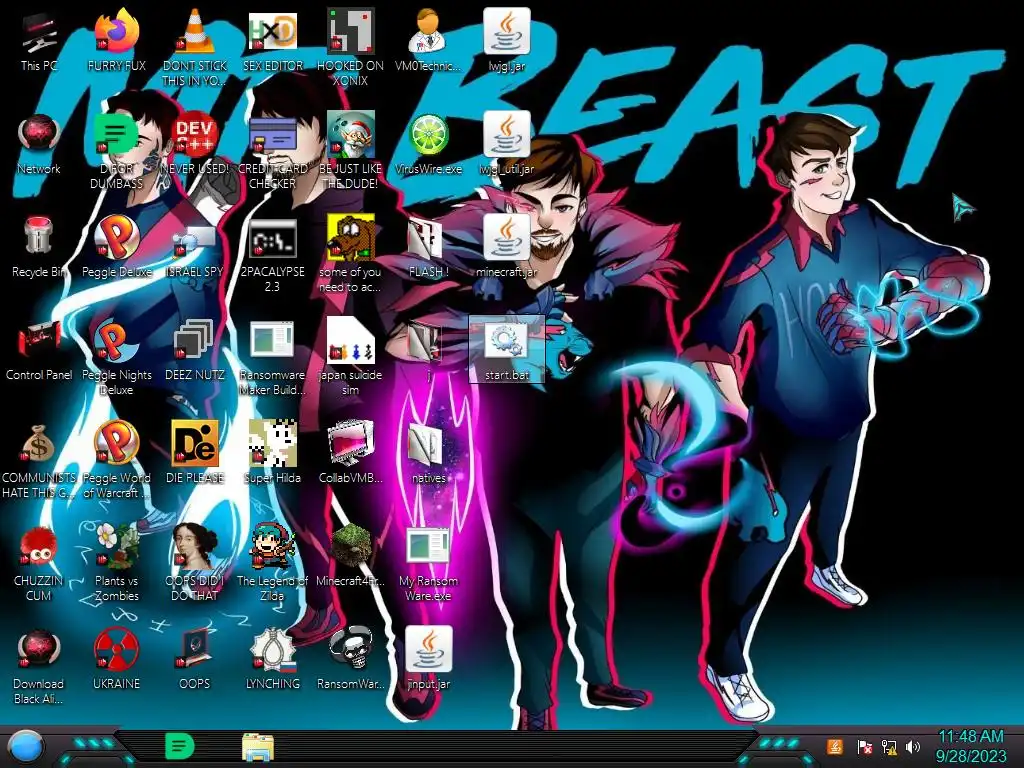
Task: Select the VM0Technic doctor icon
Action: 428,40
